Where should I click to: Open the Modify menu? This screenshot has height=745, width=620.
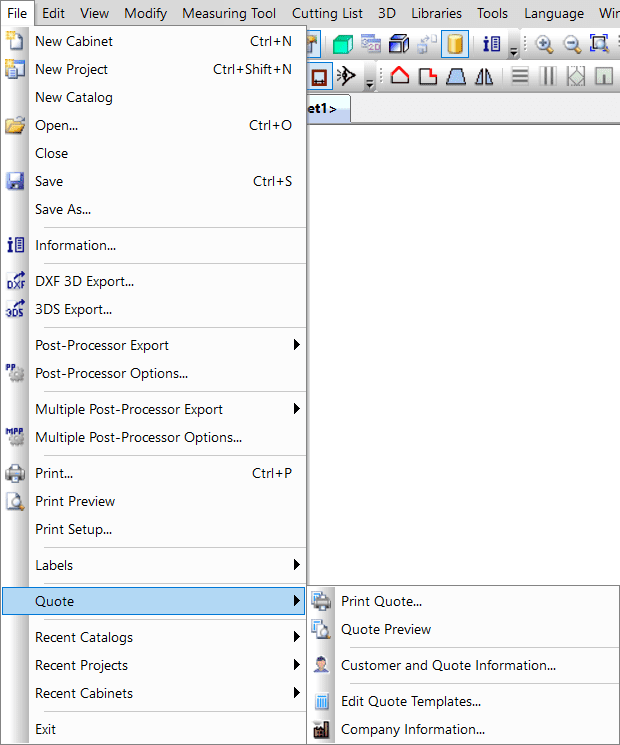click(x=145, y=13)
